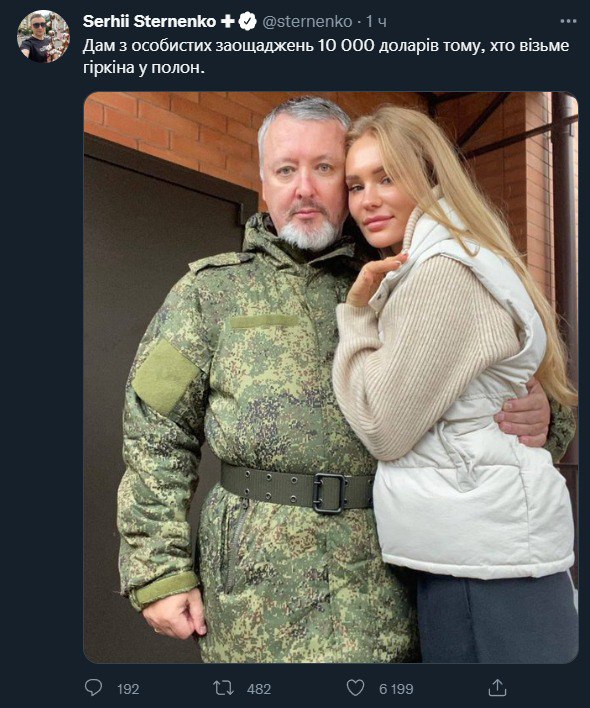
Task: Retweet using the retweet arrows icon
Action: point(223,688)
